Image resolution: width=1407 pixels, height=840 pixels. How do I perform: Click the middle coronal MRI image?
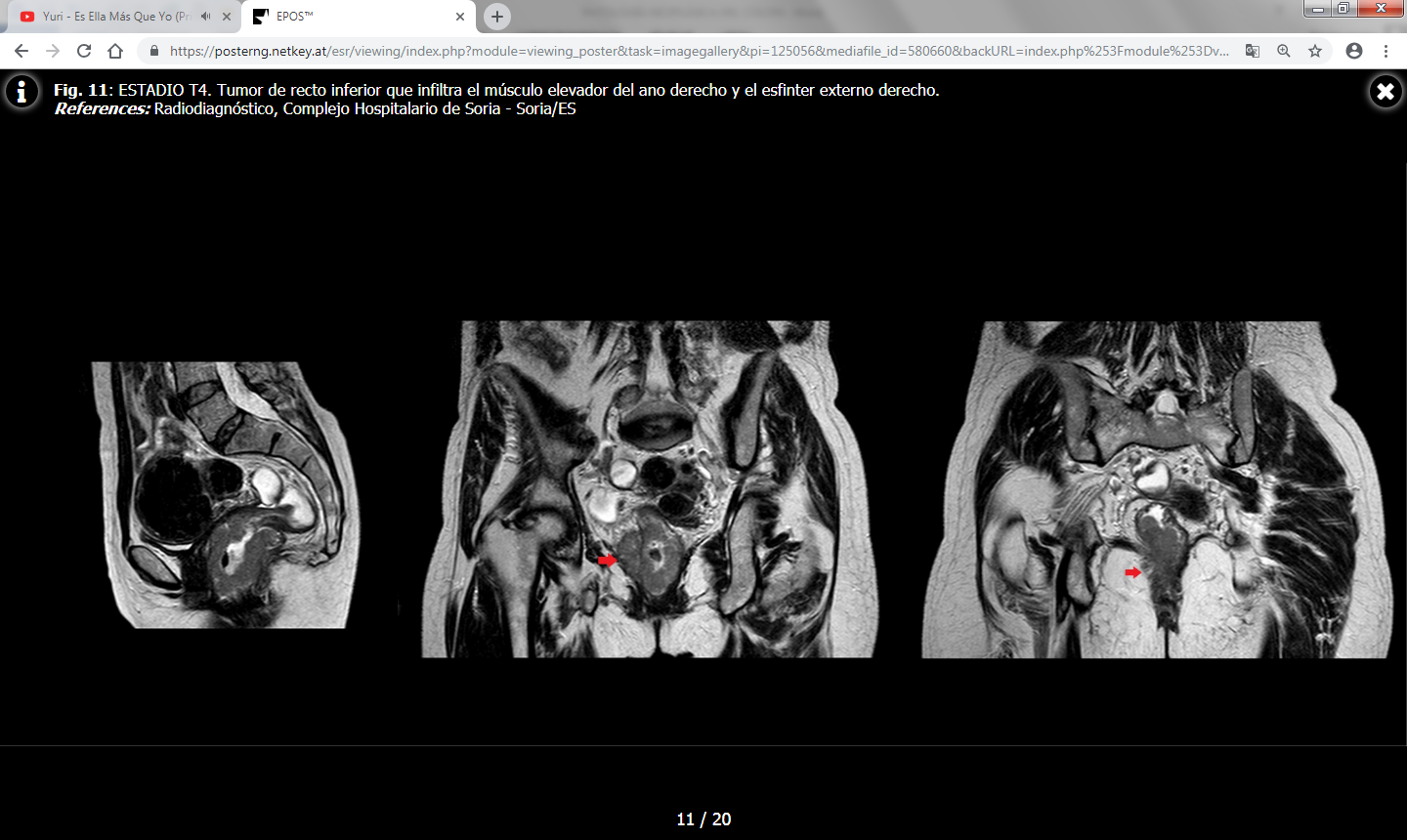click(x=650, y=489)
